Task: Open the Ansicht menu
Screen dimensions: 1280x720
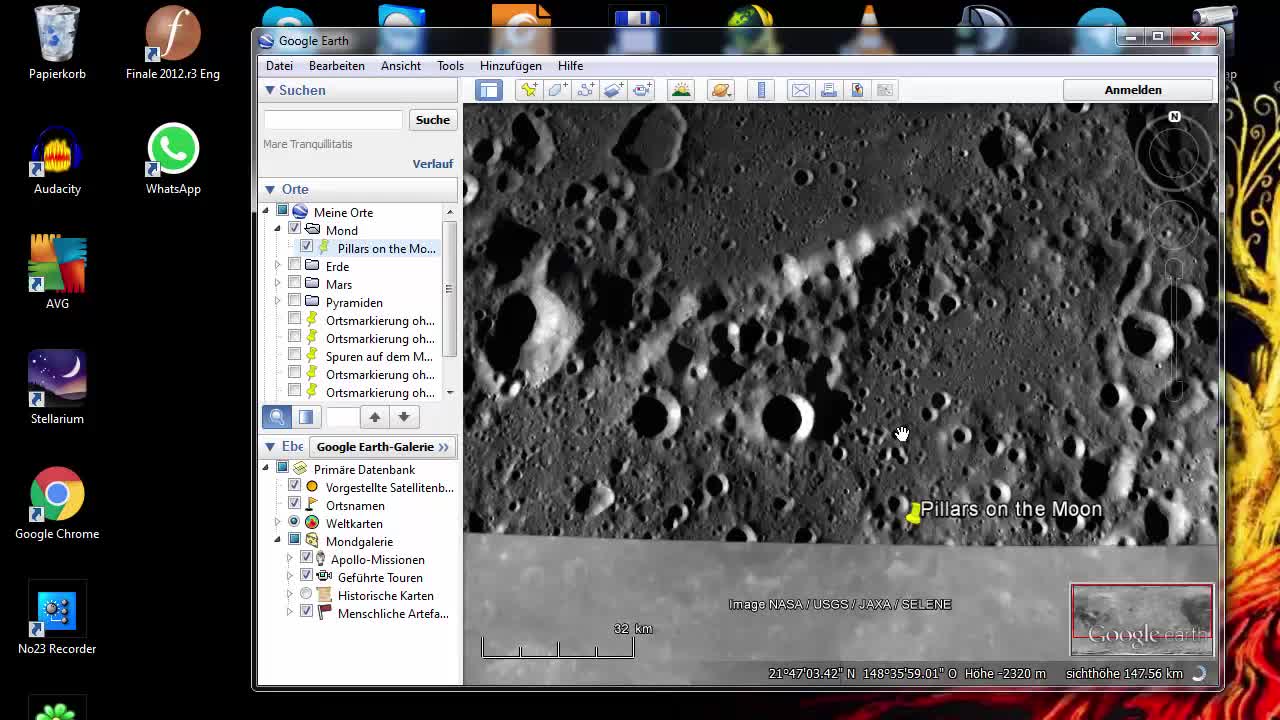Action: 401,66
